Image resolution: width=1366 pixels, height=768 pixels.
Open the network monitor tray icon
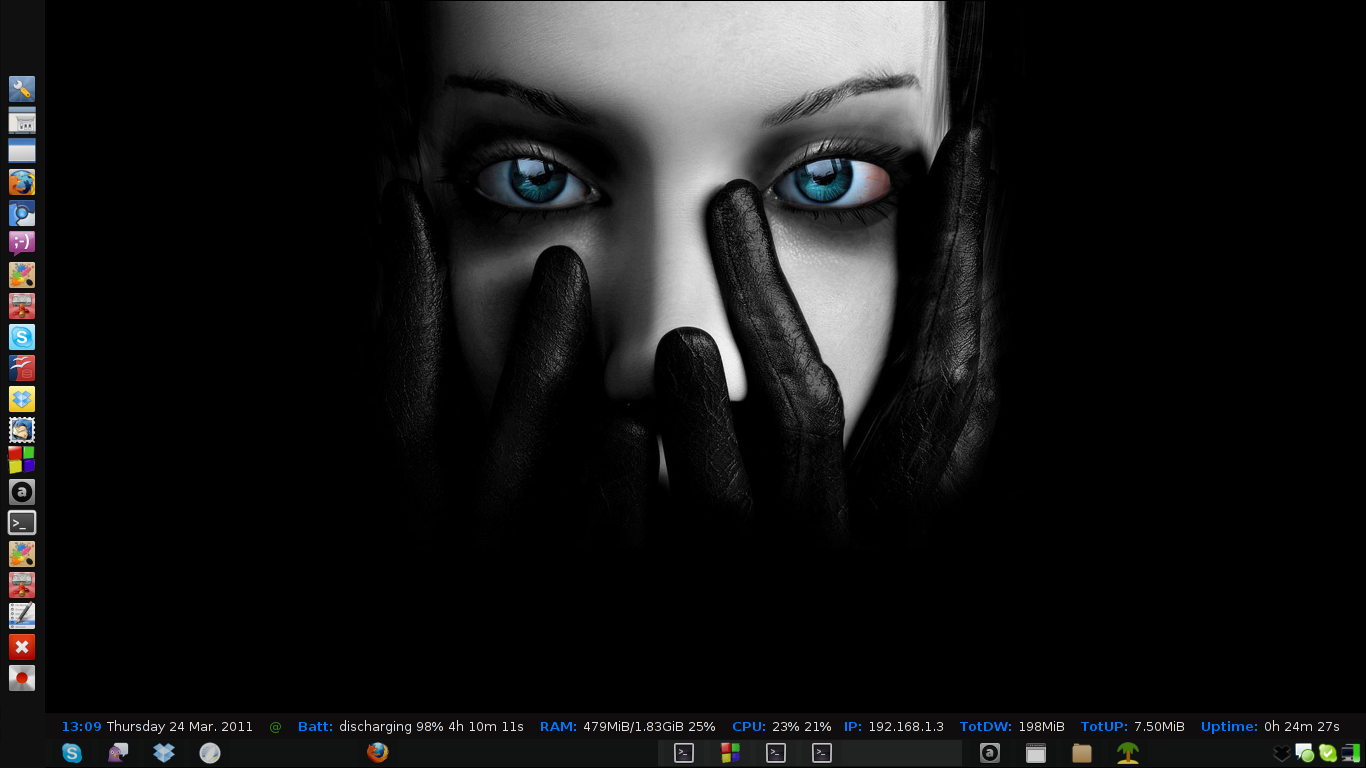point(1351,753)
